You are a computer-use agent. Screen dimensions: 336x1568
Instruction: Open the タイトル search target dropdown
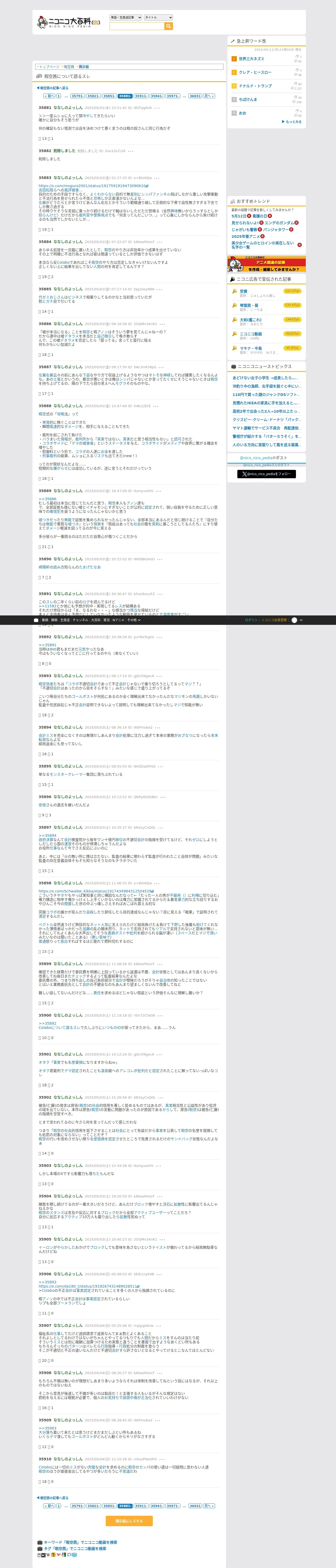pos(159,18)
